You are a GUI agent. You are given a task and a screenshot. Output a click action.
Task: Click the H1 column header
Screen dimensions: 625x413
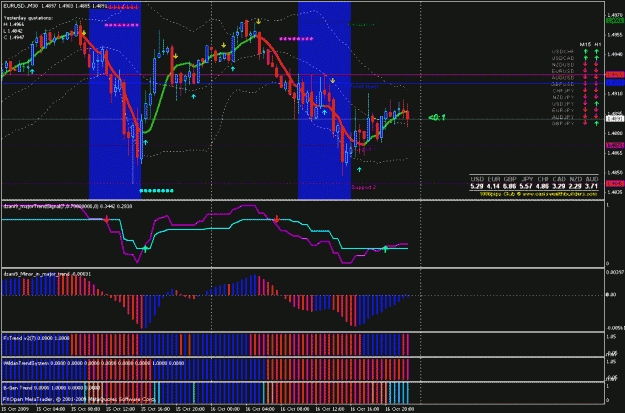597,45
